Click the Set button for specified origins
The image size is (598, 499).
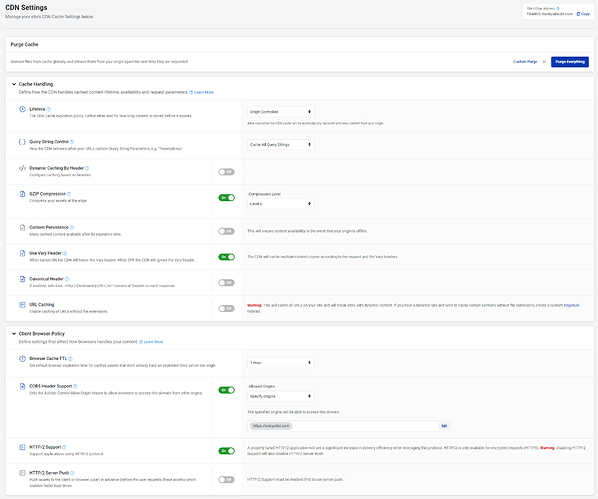click(444, 426)
